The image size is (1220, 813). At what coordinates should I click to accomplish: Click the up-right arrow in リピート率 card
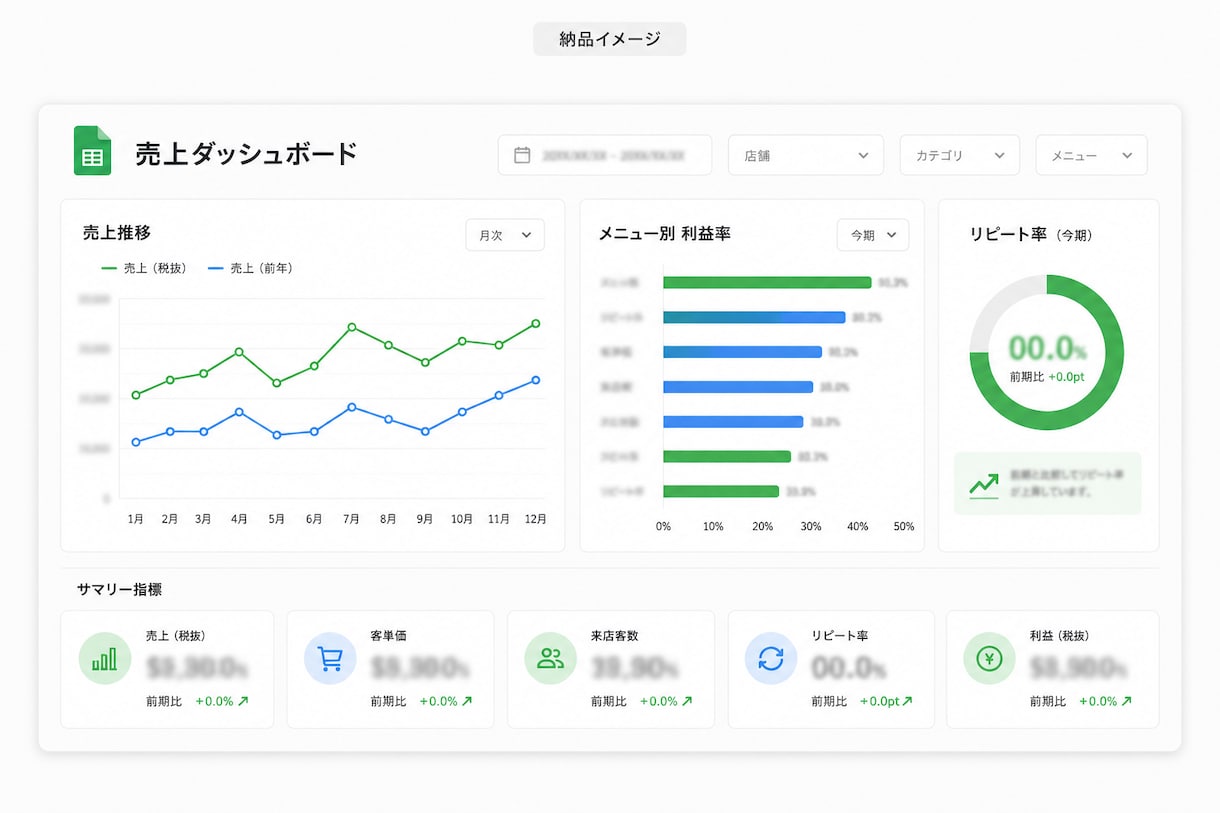[908, 701]
